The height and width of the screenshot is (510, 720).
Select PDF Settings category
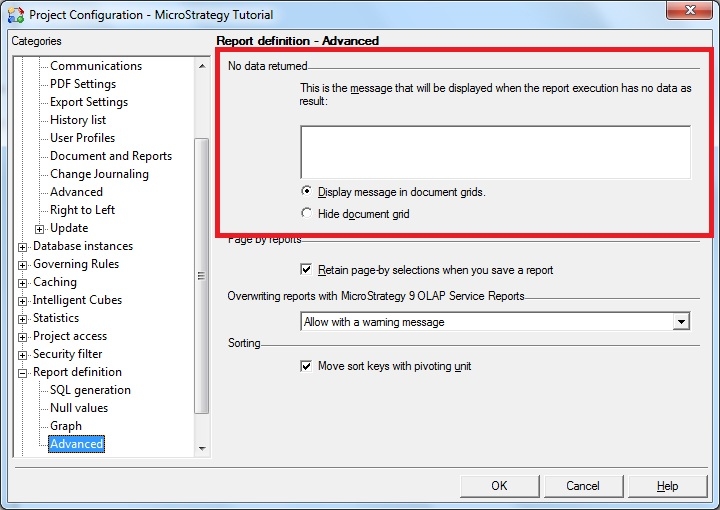pyautogui.click(x=83, y=84)
